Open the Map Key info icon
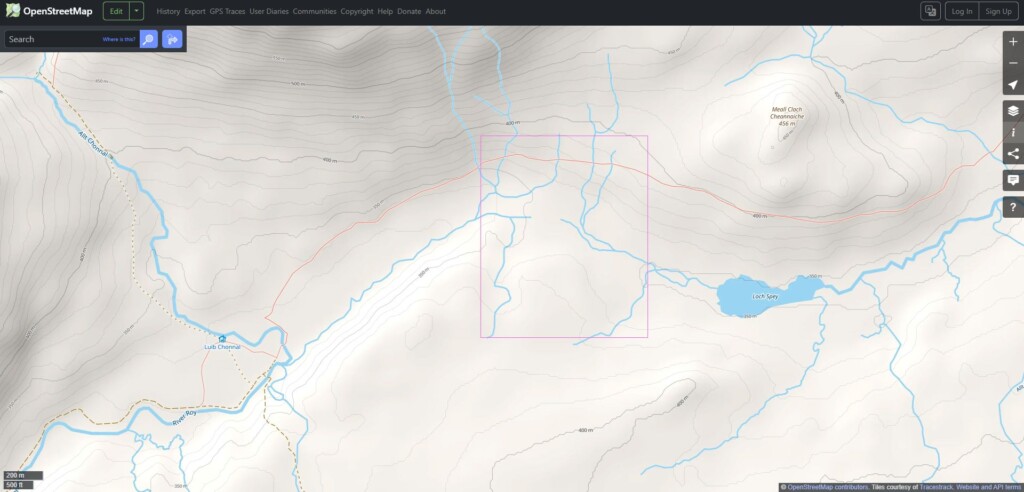This screenshot has height=492, width=1024. coord(1013,133)
